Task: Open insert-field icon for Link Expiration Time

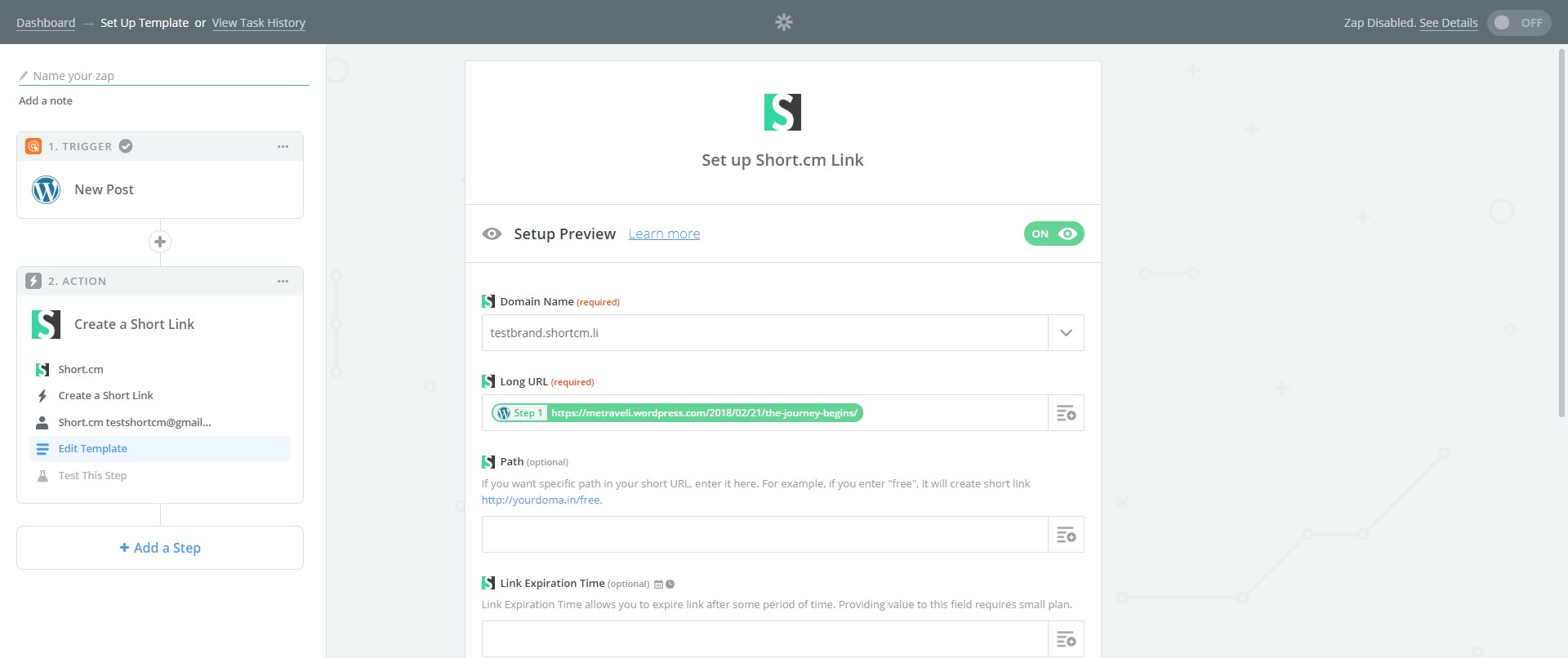Action: pyautogui.click(x=1066, y=639)
